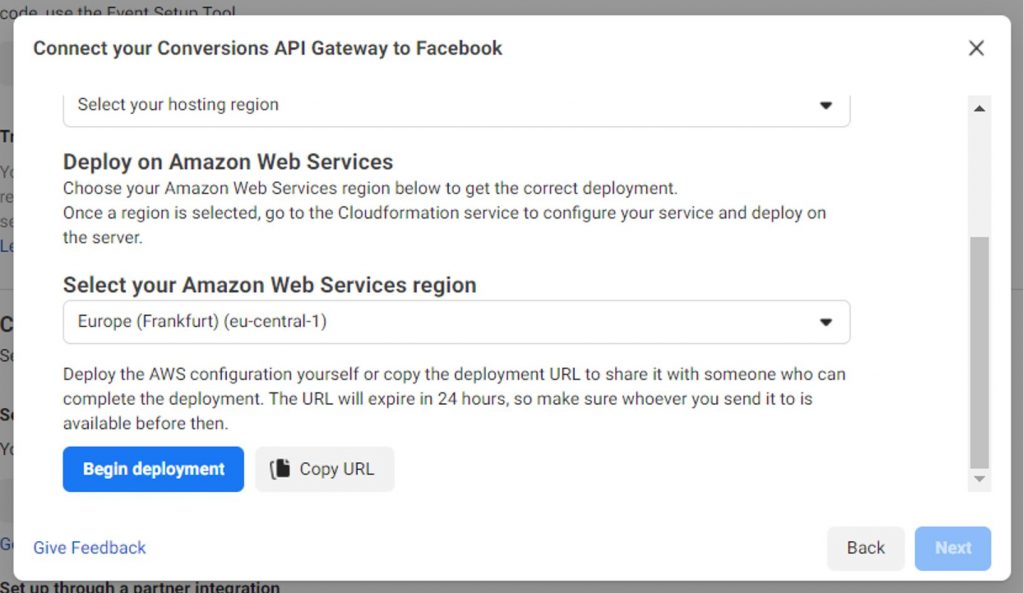Close the Conversions API Gateway dialog

click(x=976, y=48)
